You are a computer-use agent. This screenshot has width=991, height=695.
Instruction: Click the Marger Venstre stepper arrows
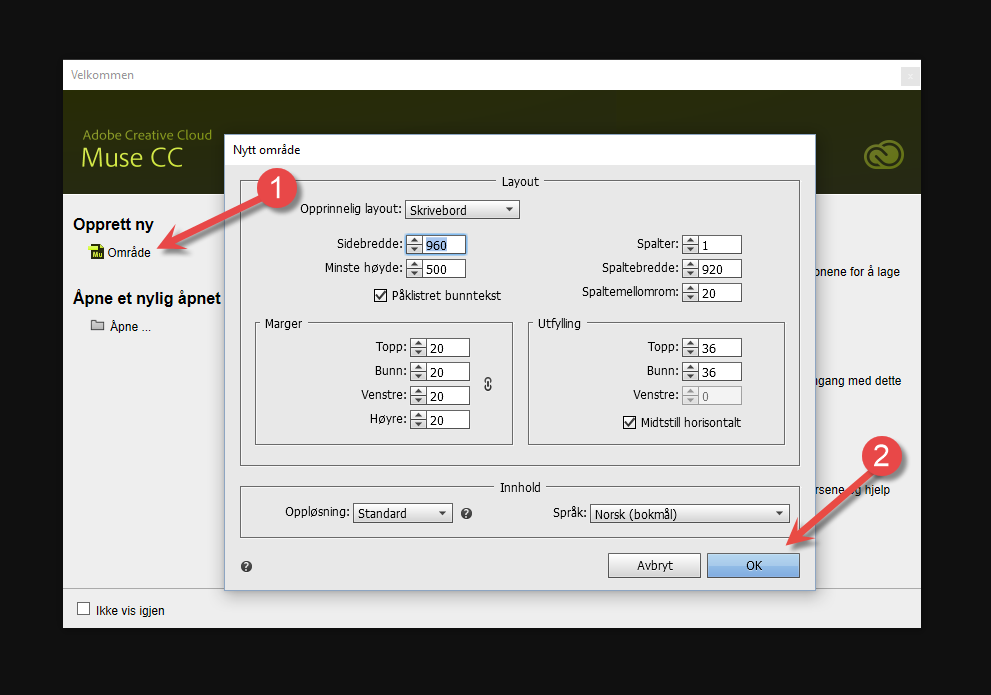[418, 396]
